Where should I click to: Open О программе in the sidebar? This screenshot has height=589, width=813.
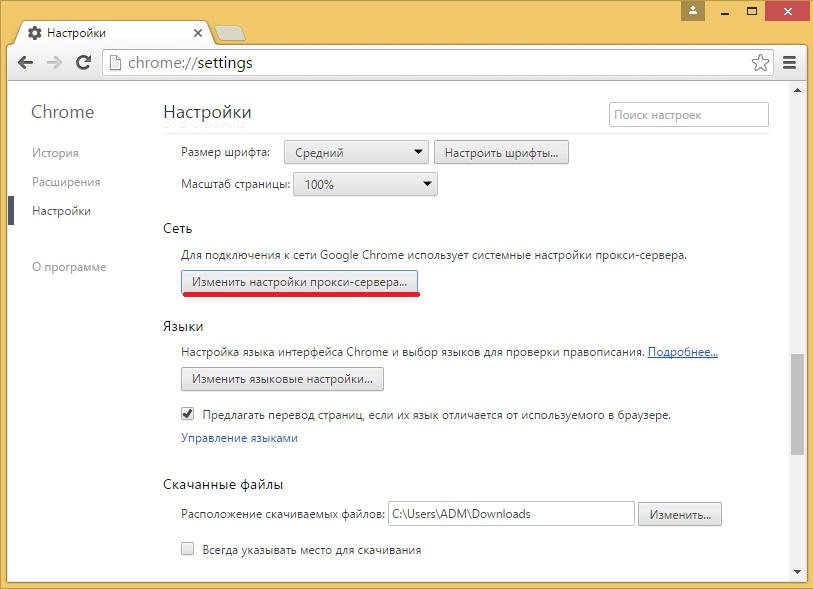pos(69,267)
